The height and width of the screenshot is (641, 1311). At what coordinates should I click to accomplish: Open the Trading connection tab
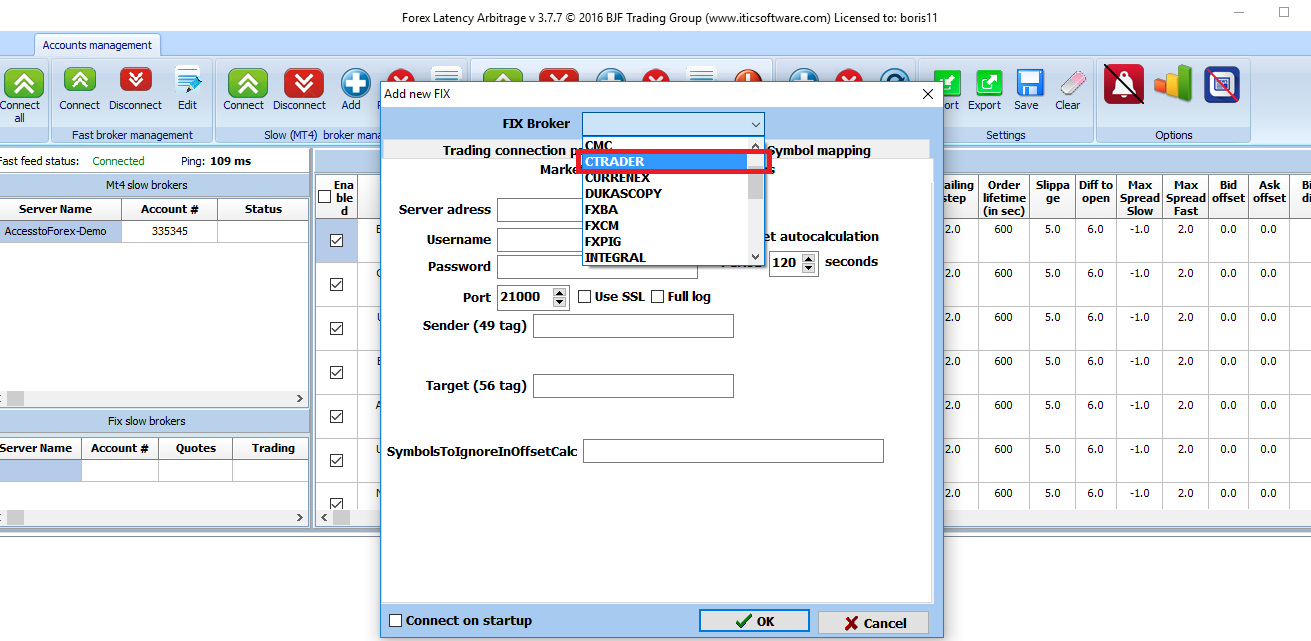click(x=512, y=151)
